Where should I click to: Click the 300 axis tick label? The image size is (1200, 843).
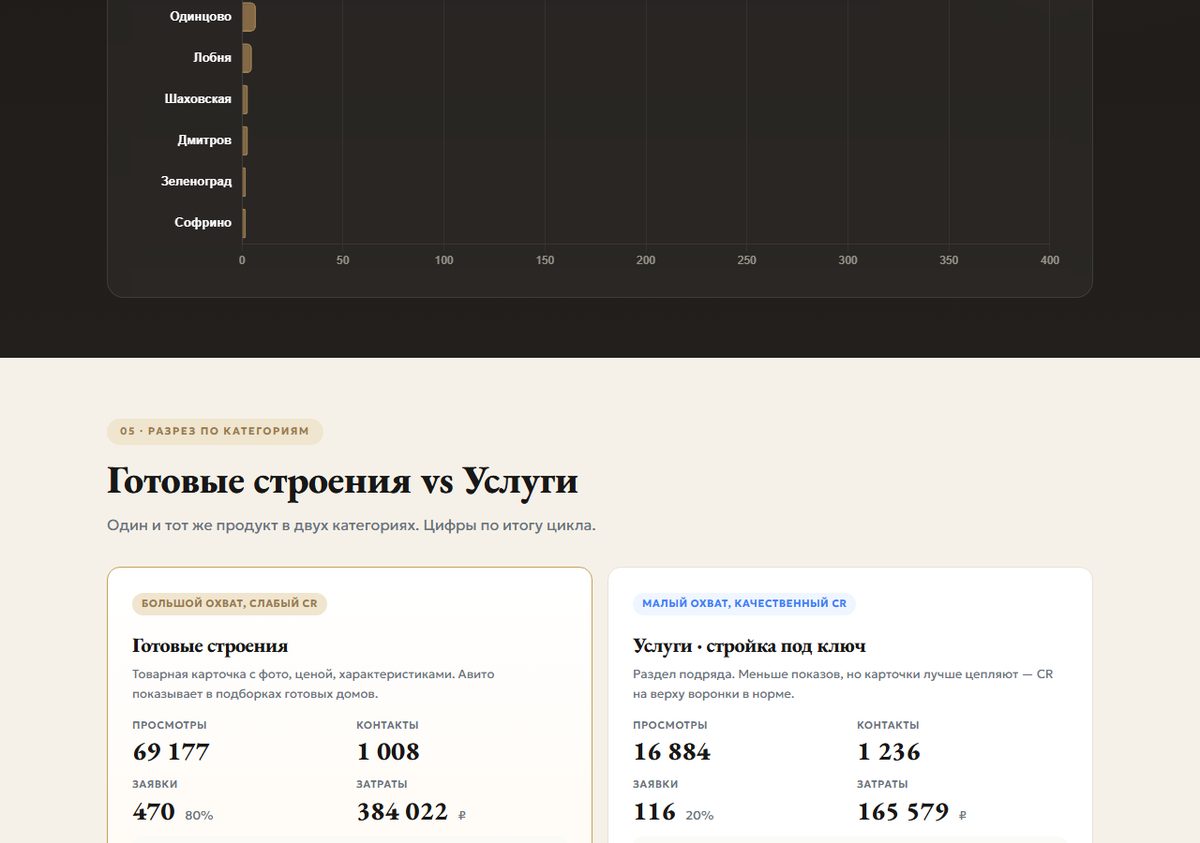click(848, 260)
